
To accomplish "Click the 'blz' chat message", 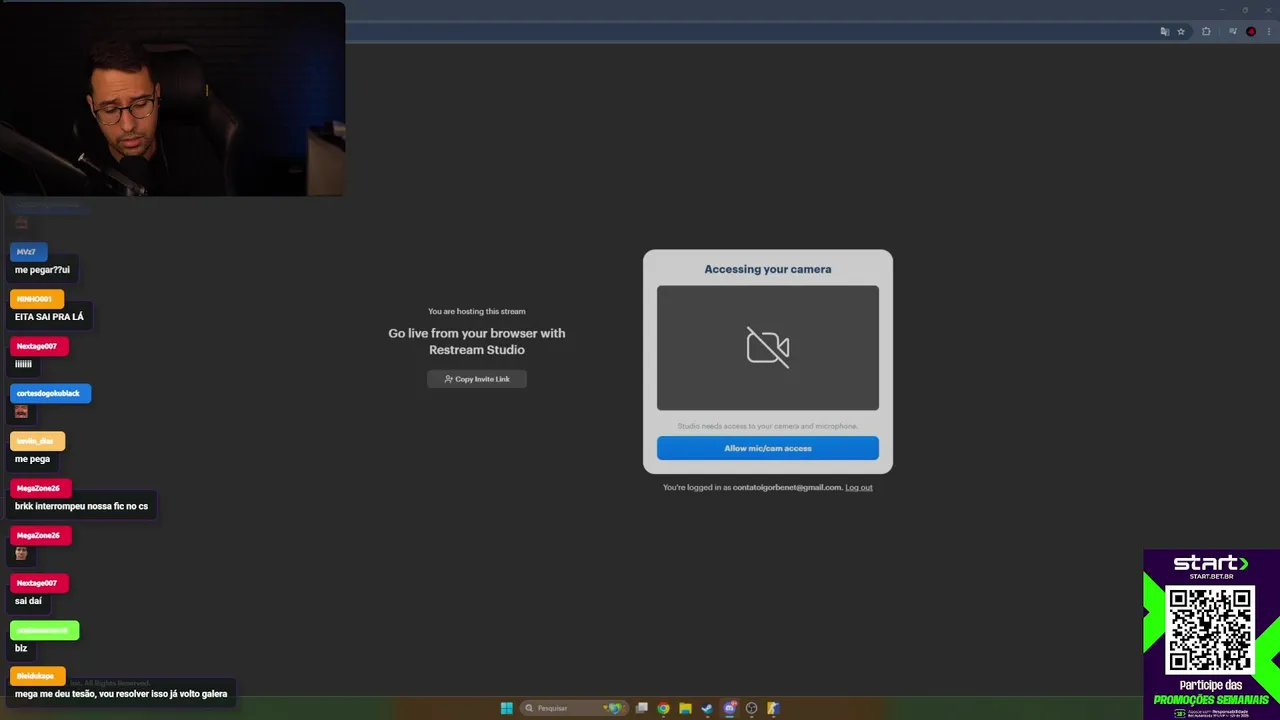I will tap(21, 648).
